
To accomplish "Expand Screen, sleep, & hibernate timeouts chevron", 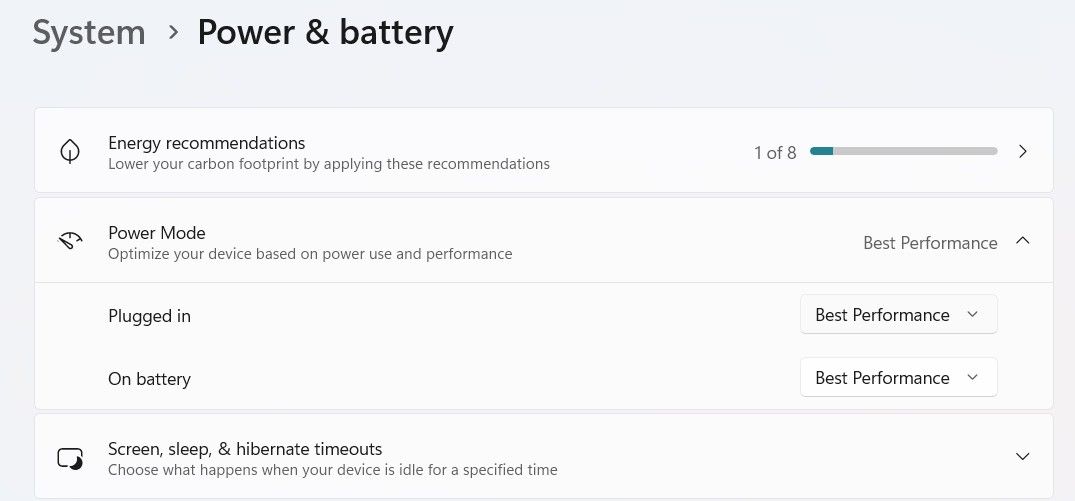I will [x=1022, y=457].
